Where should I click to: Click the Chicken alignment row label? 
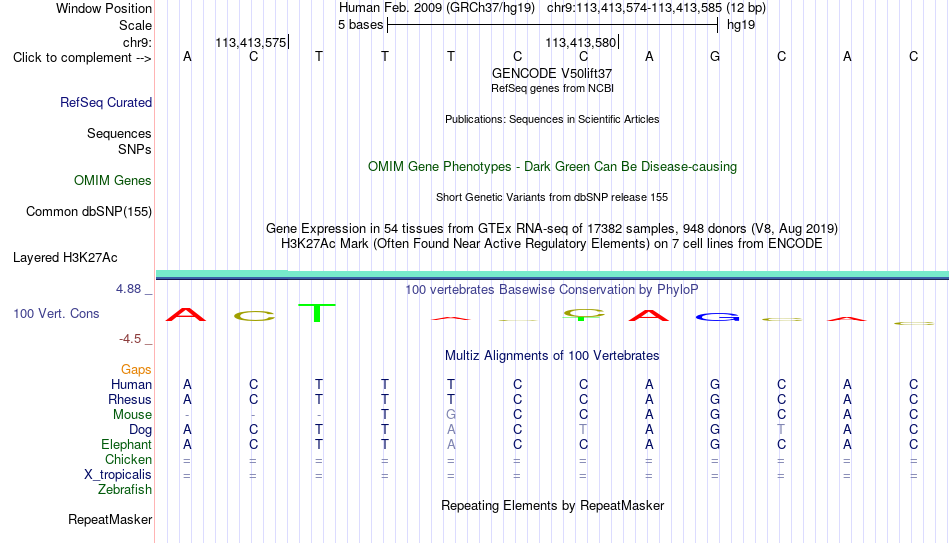[x=128, y=459]
